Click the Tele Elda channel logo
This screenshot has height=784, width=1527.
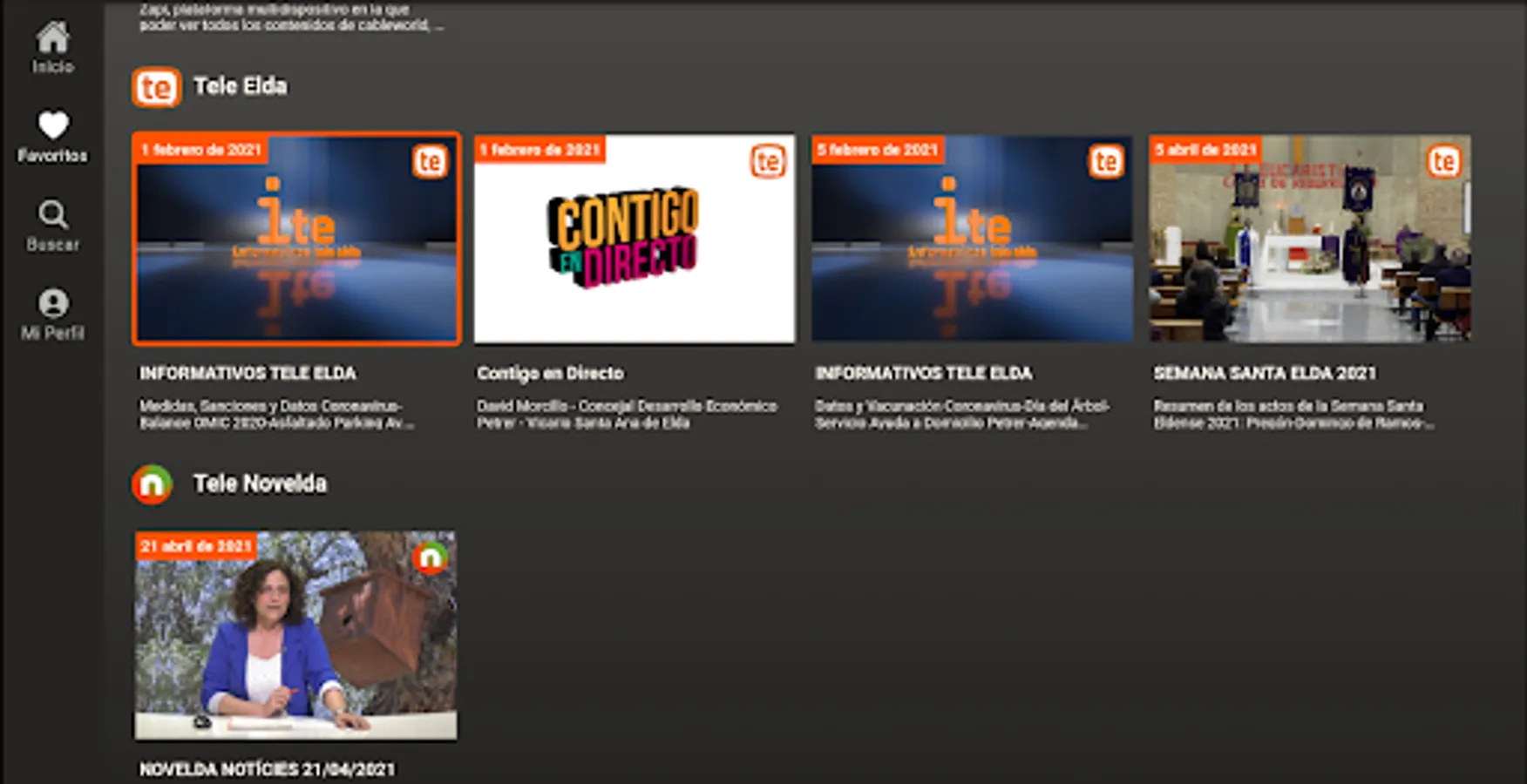pos(157,87)
